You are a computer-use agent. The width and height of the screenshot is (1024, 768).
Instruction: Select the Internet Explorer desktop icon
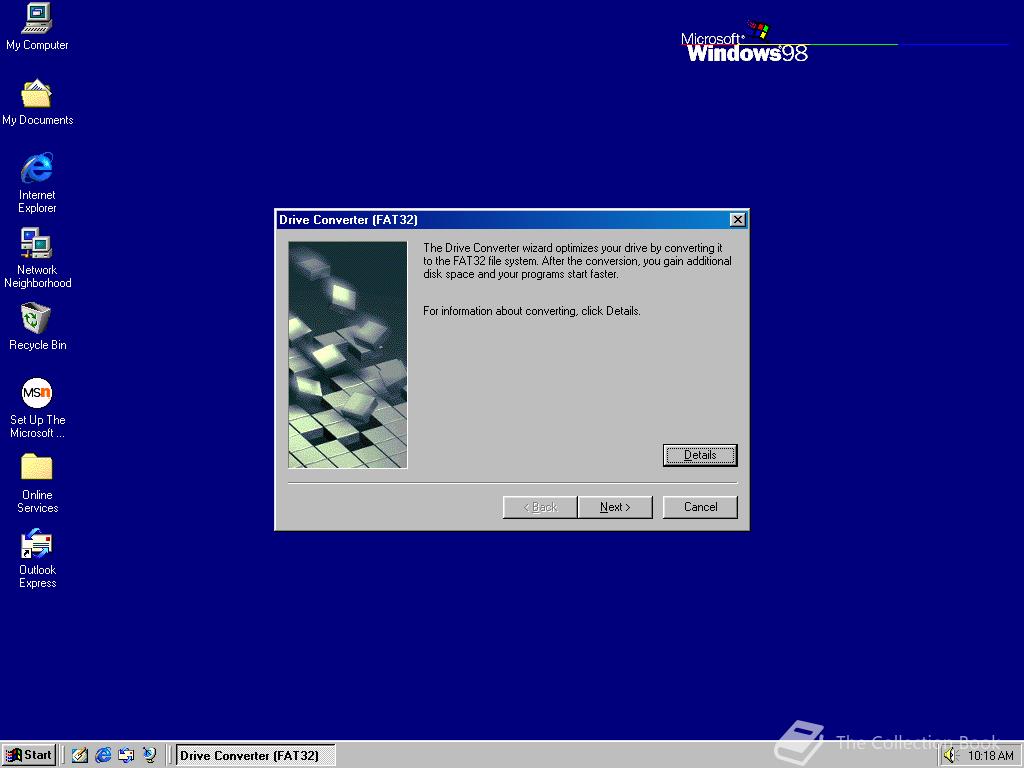click(x=37, y=183)
